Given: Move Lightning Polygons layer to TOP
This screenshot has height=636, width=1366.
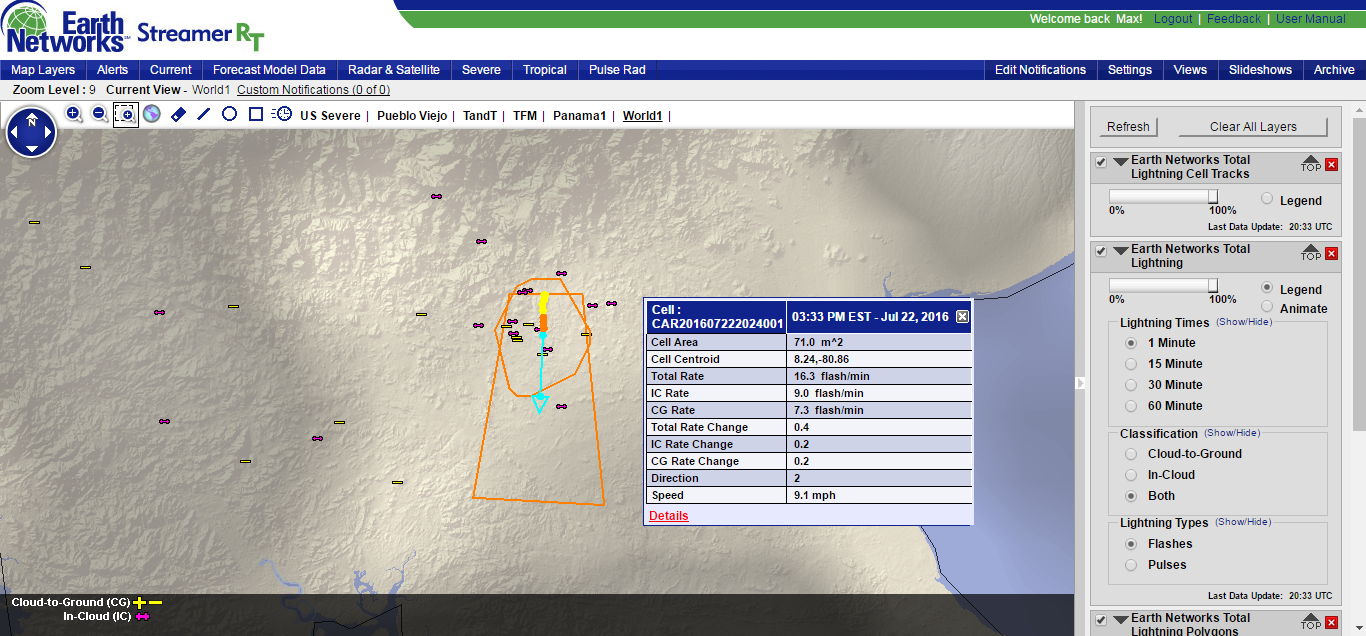Looking at the screenshot, I should (1310, 622).
